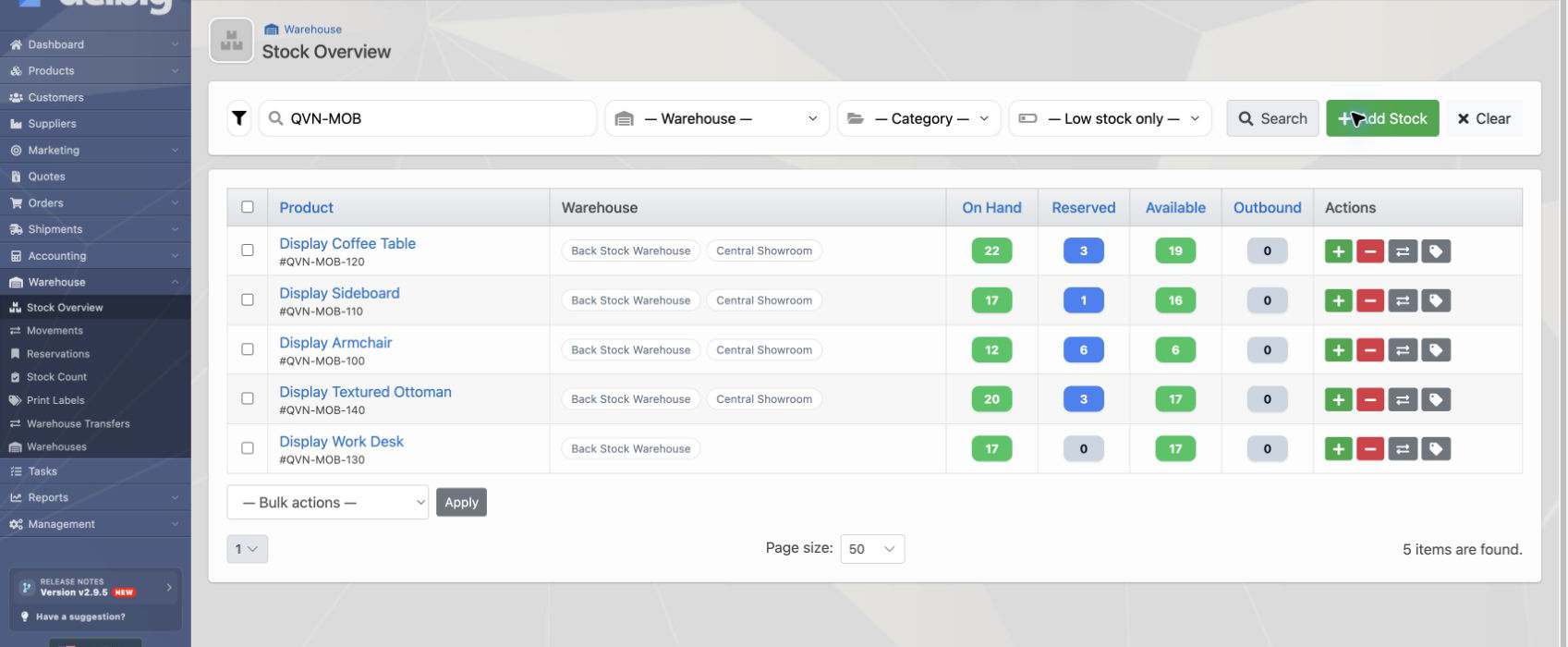Screen dimensions: 1568x647
Task: Check the Display Sideboard row checkbox
Action: [x=248, y=299]
